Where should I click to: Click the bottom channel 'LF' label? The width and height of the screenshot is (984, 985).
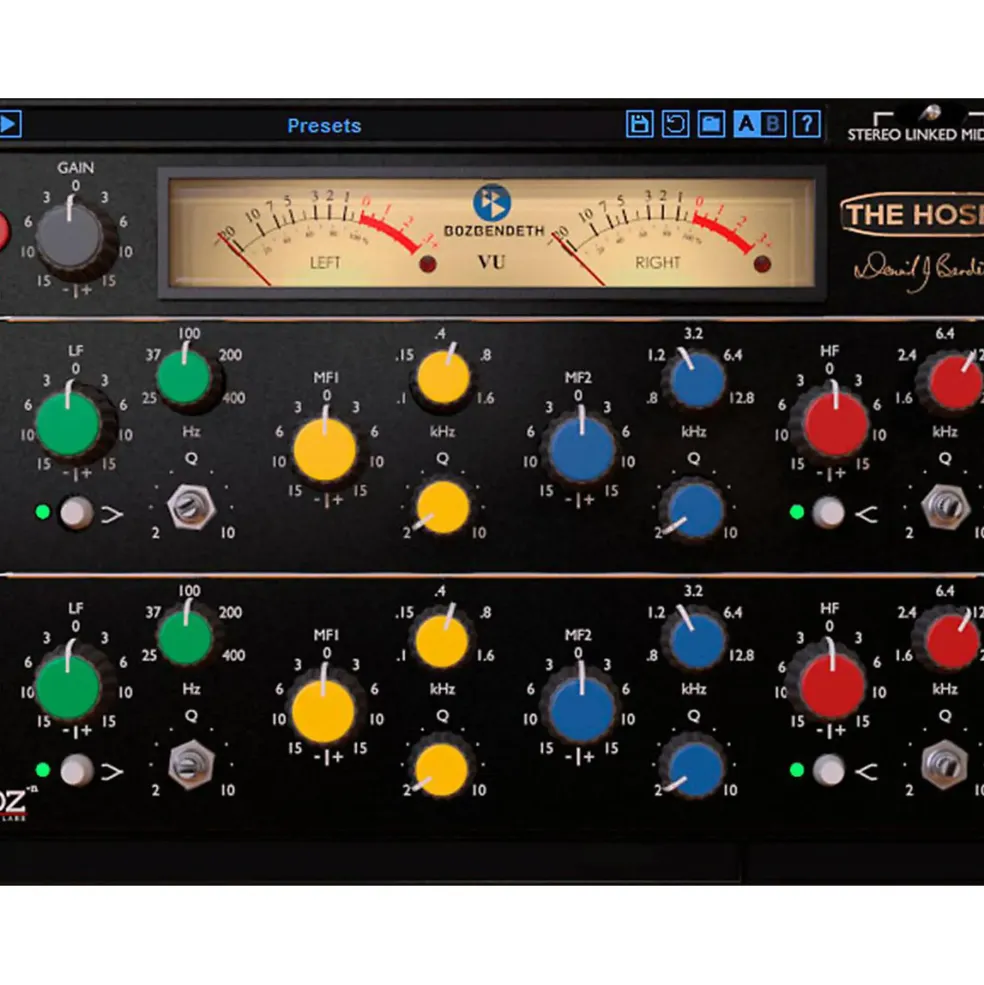[75, 608]
